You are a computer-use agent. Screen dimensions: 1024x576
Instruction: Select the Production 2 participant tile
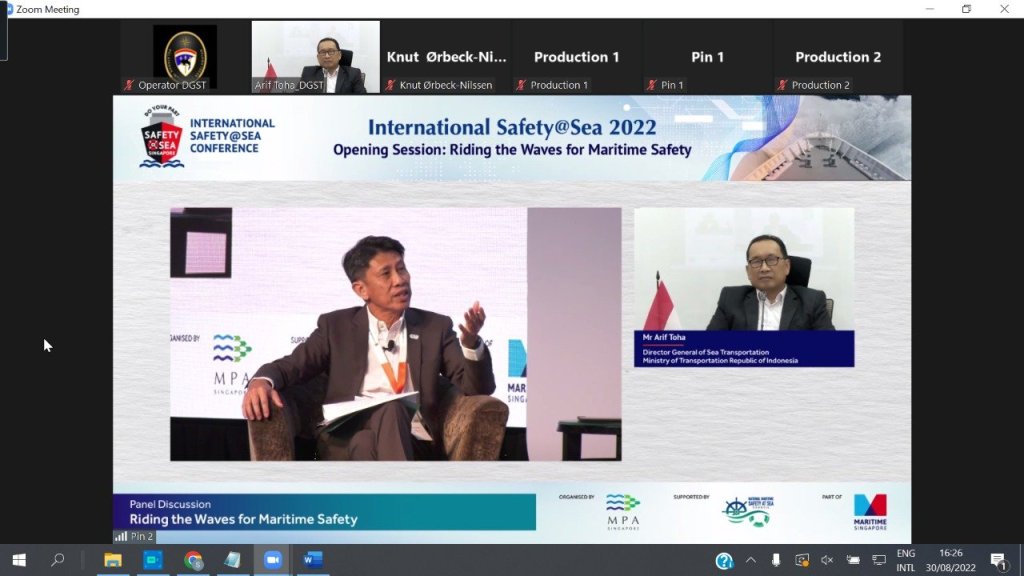click(x=837, y=57)
